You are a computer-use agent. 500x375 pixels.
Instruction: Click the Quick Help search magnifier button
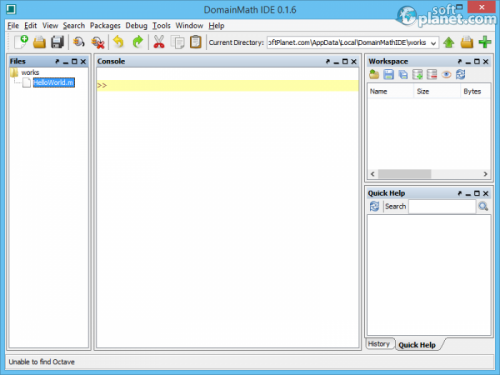[483, 206]
